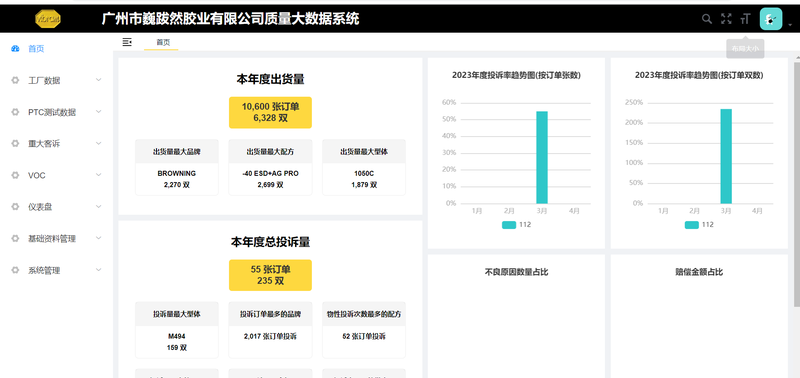Click the gear icon beside VOC
Screen dimensions: 800x378
[x=15, y=175]
